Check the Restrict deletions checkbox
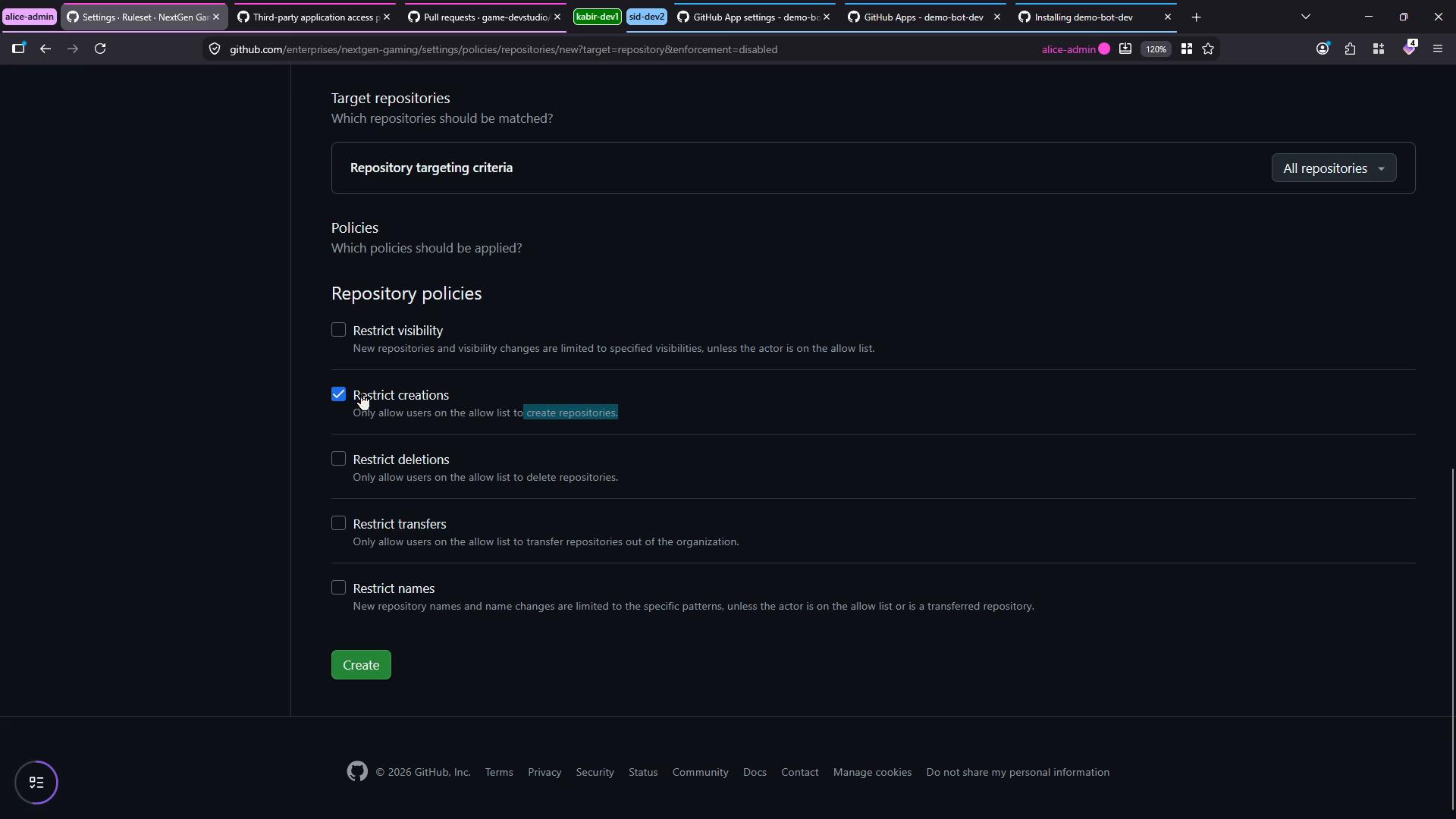The image size is (1456, 819). point(338,459)
